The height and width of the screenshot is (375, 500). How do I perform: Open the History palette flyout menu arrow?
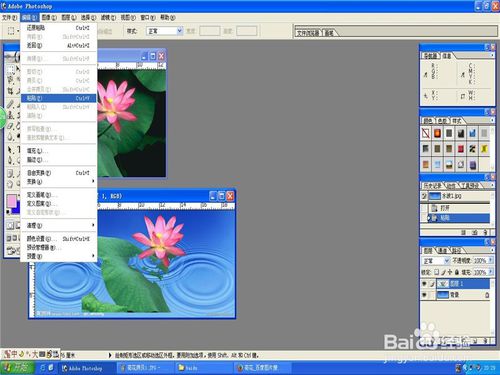(x=492, y=185)
